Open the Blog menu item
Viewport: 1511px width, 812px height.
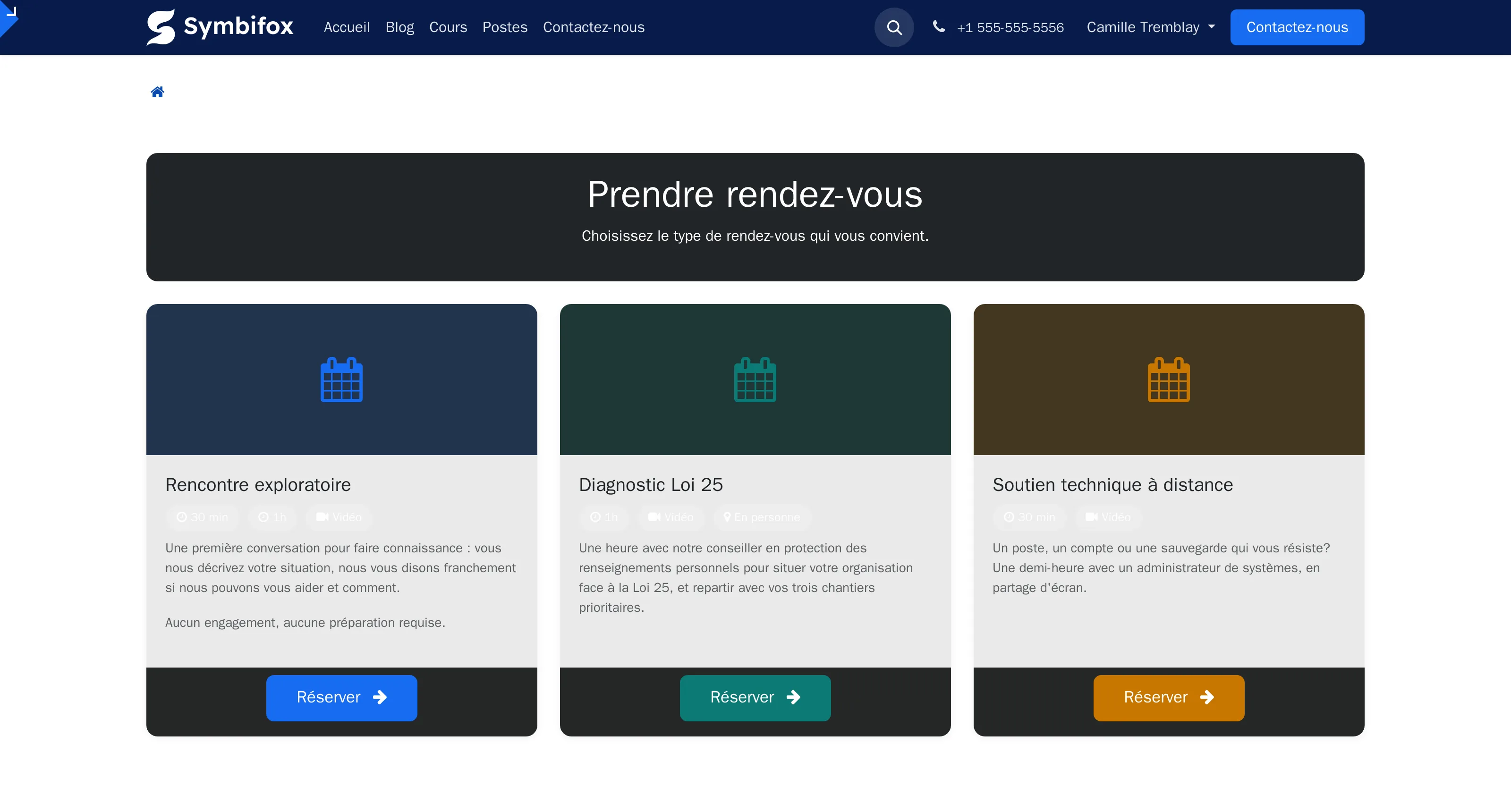399,27
